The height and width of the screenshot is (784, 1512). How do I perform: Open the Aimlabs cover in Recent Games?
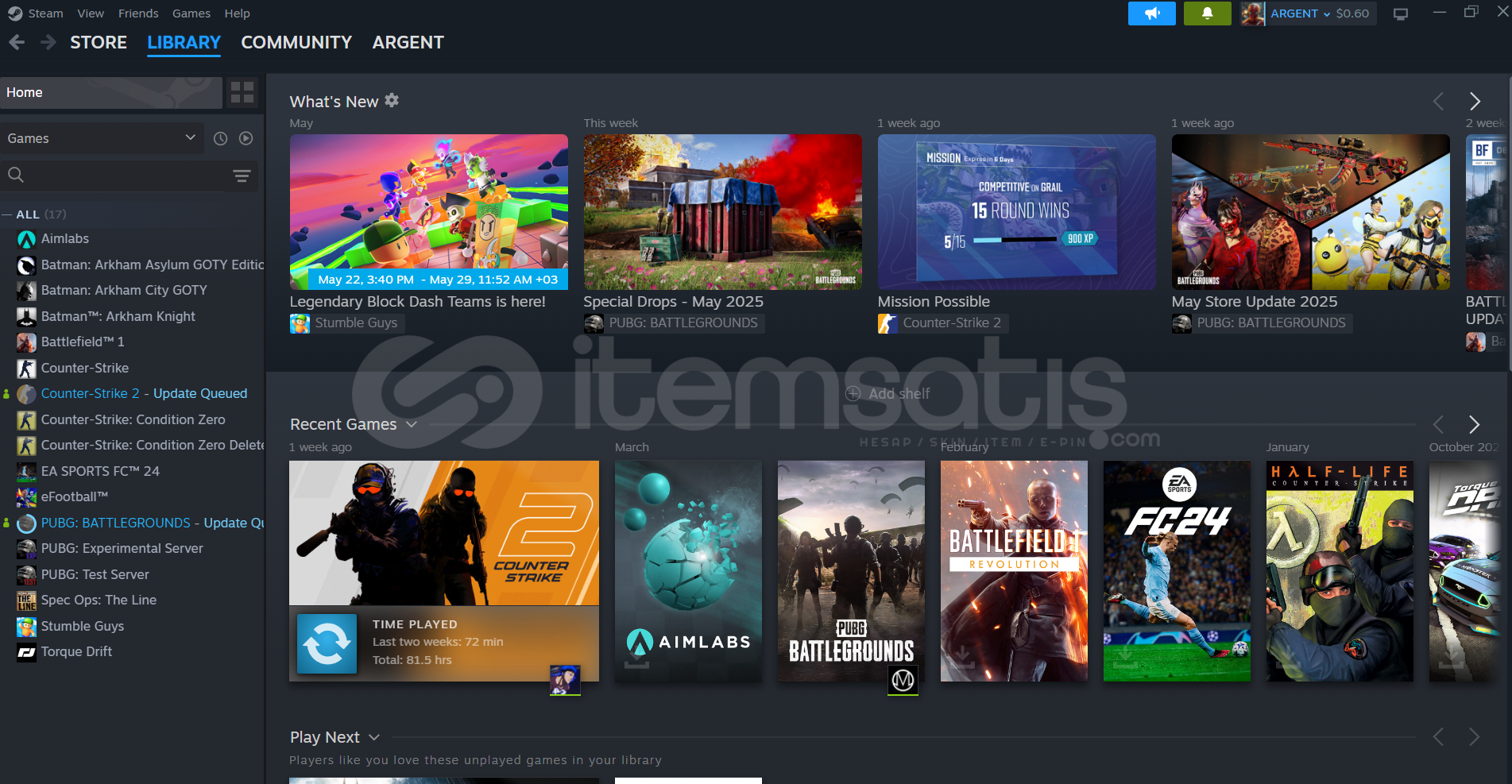[x=688, y=571]
